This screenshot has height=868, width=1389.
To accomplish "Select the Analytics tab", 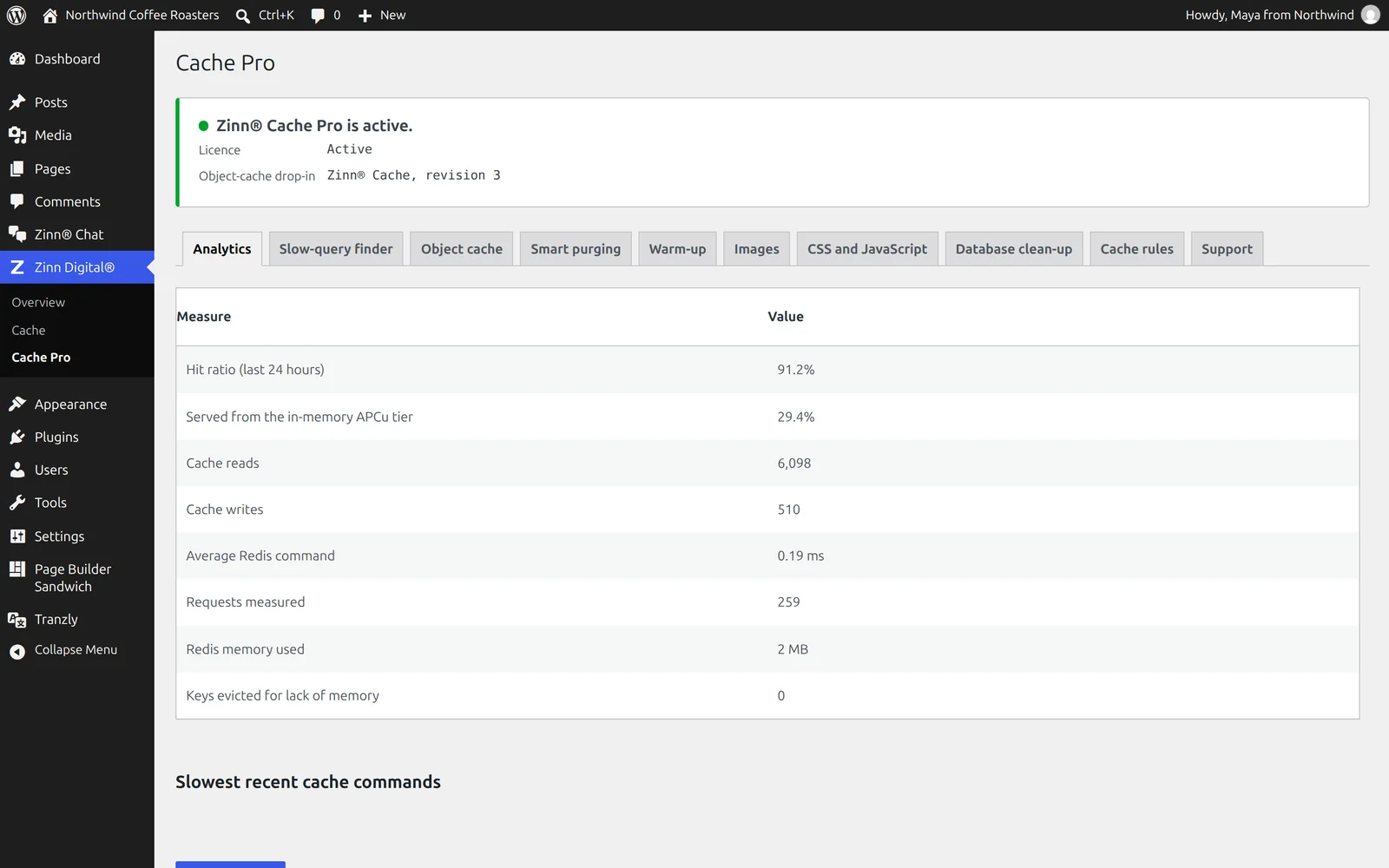I will 222,249.
